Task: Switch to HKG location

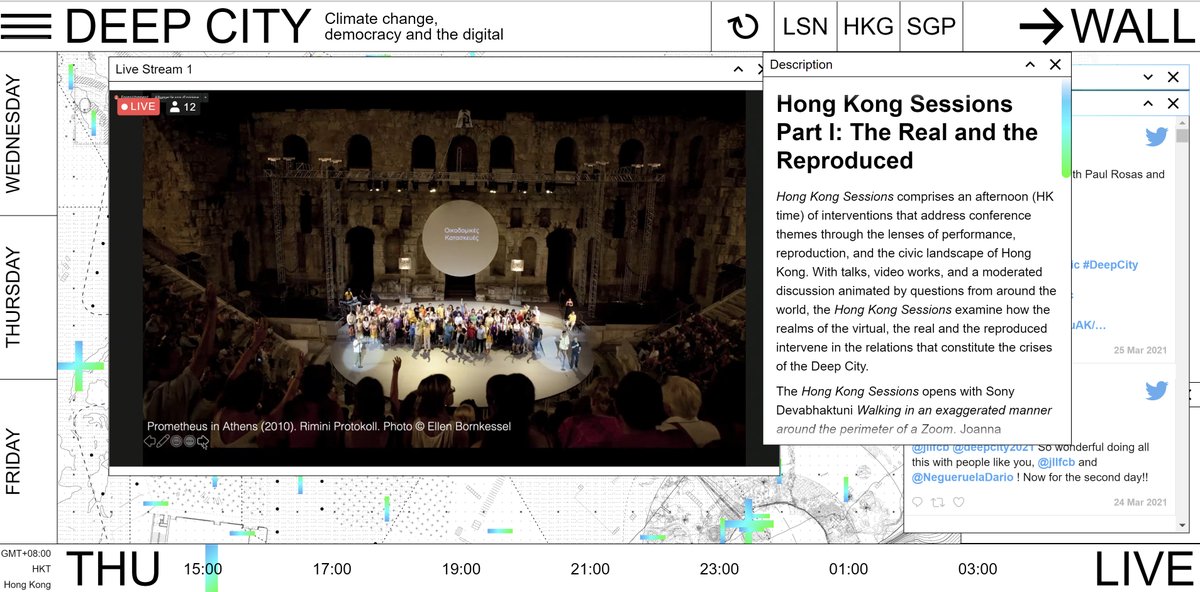Action: coord(868,27)
